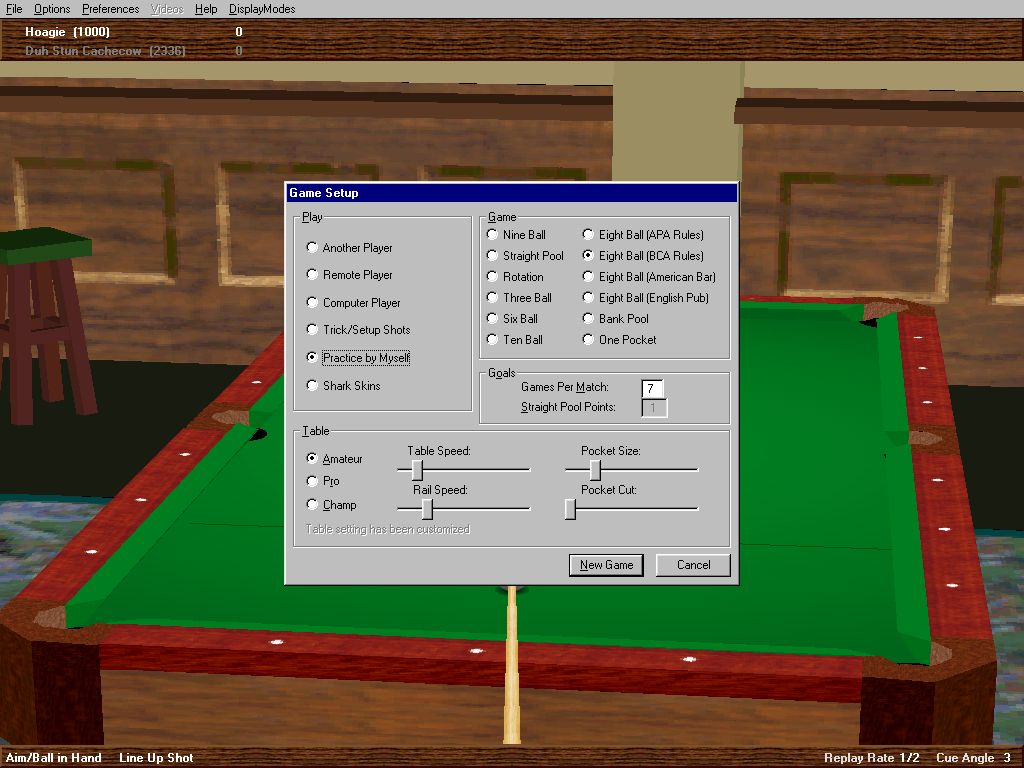Choose the Rotation game
Image resolution: width=1024 pixels, height=768 pixels.
[x=515, y=276]
